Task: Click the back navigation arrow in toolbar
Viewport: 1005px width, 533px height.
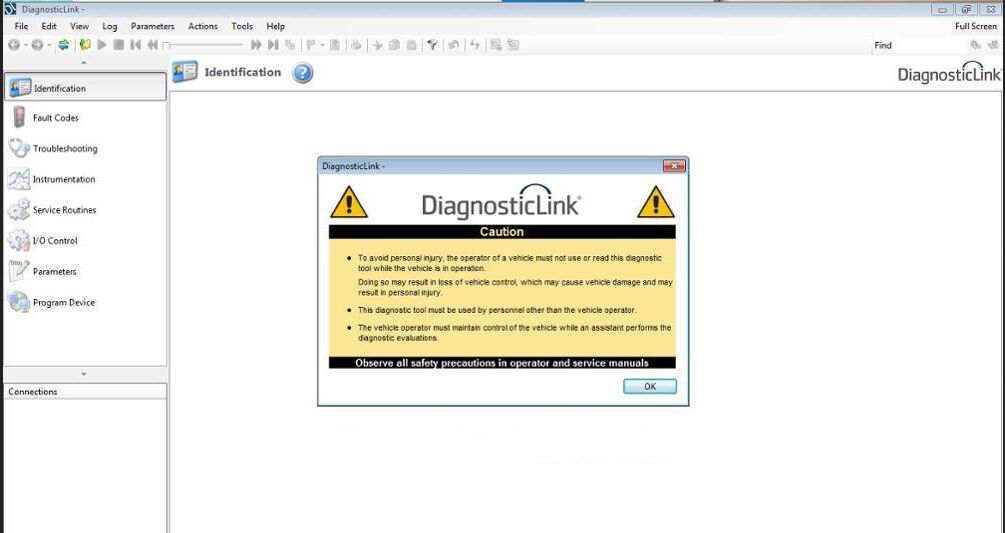Action: (x=13, y=45)
